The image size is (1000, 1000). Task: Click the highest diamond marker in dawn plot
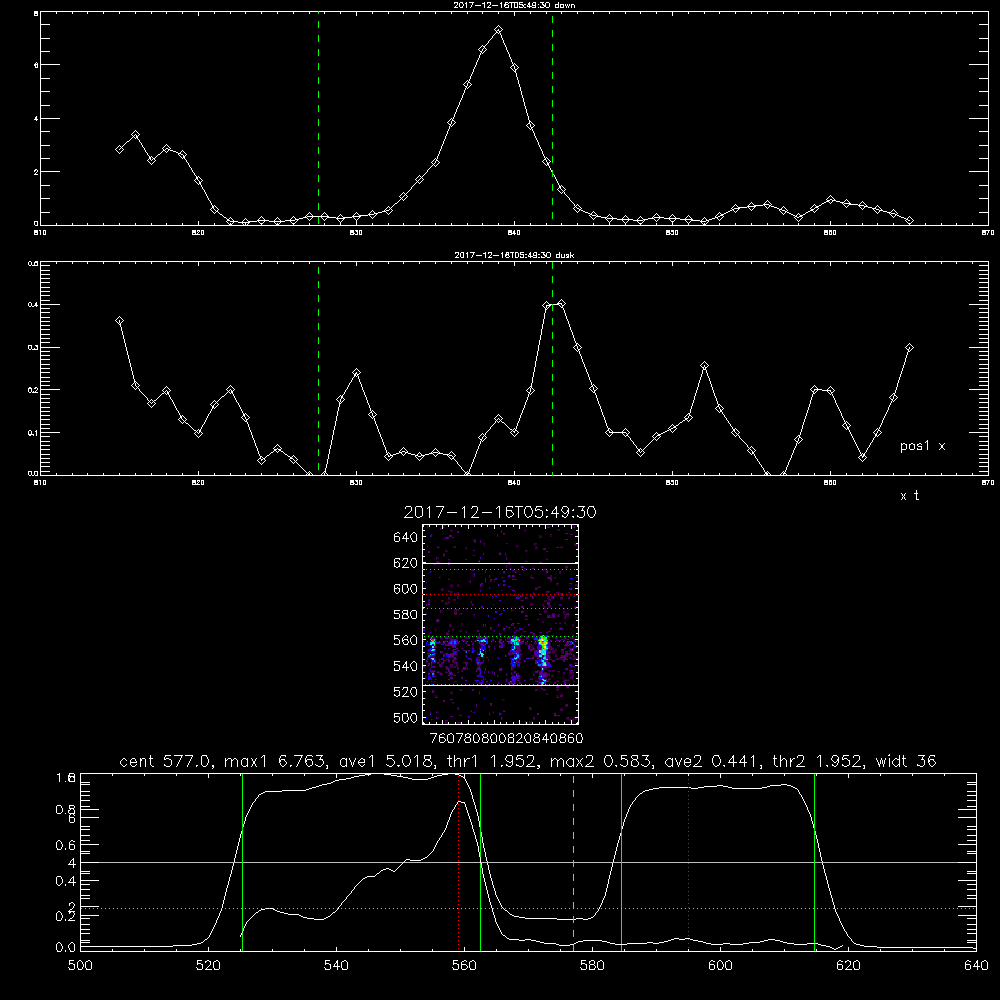pyautogui.click(x=499, y=30)
